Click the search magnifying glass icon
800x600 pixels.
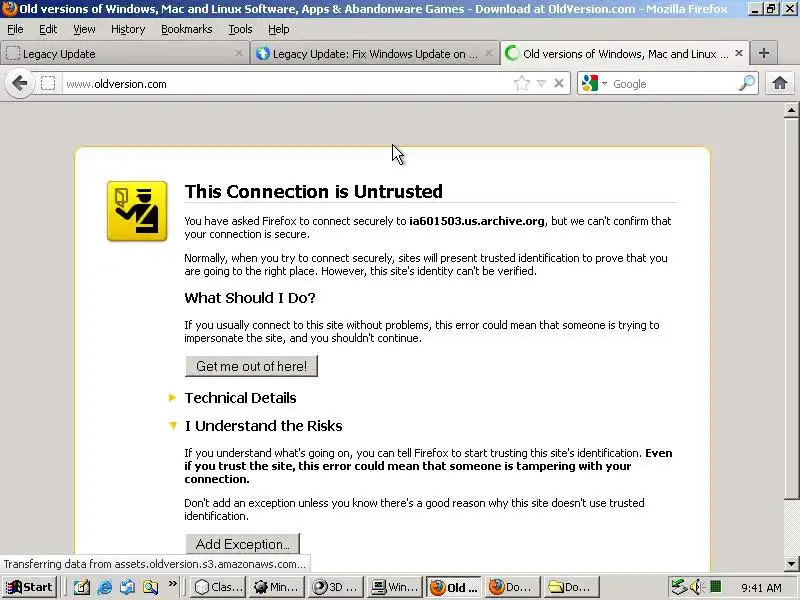tap(747, 83)
